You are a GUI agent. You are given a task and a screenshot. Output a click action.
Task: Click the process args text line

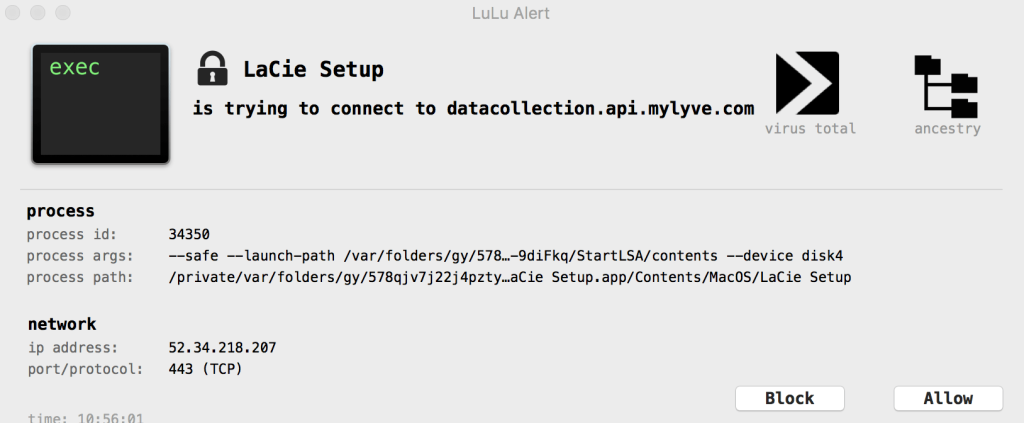coord(499,256)
